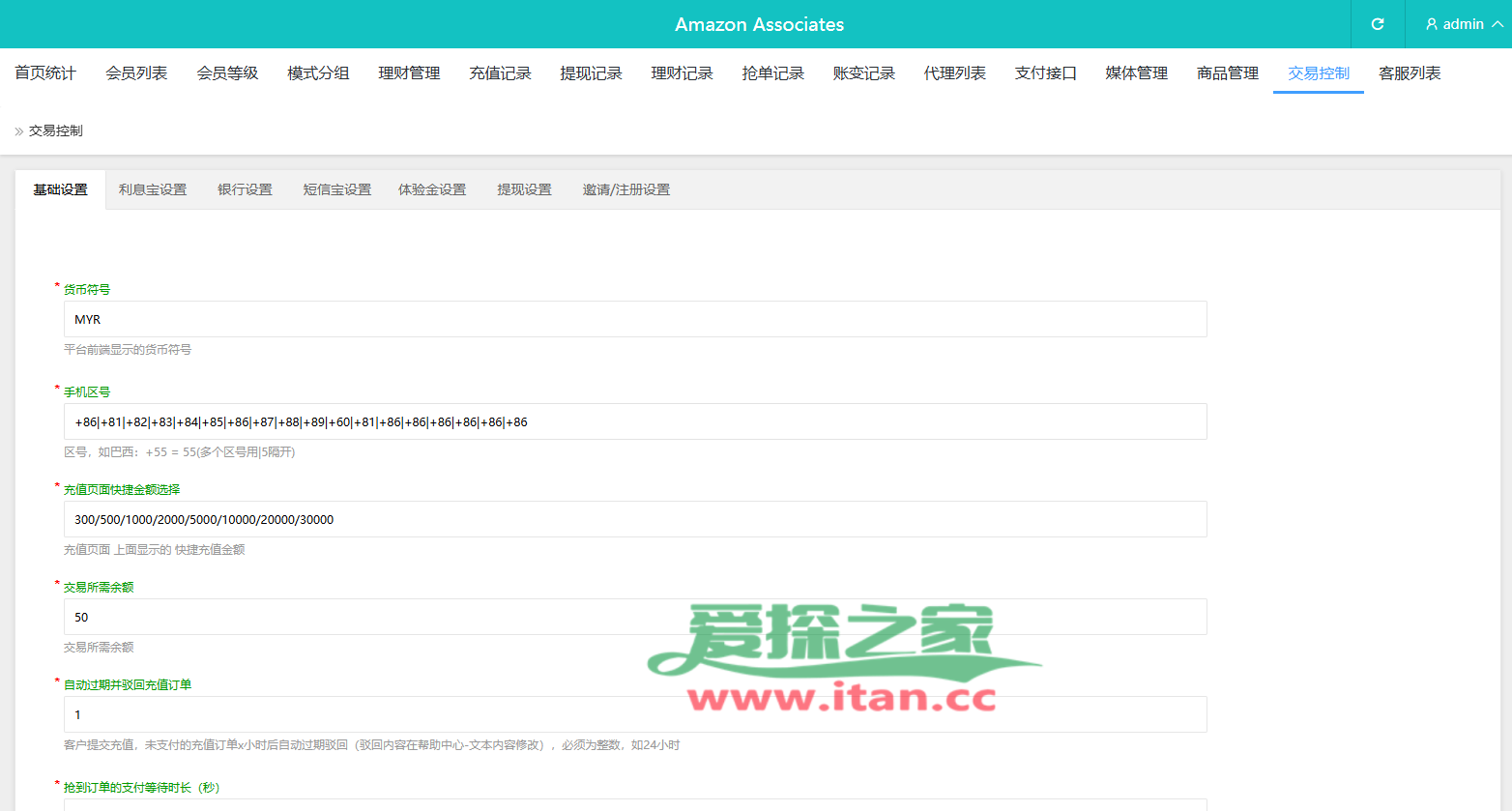Select 体验金设置 tab
Image resolution: width=1512 pixels, height=811 pixels.
coord(432,189)
